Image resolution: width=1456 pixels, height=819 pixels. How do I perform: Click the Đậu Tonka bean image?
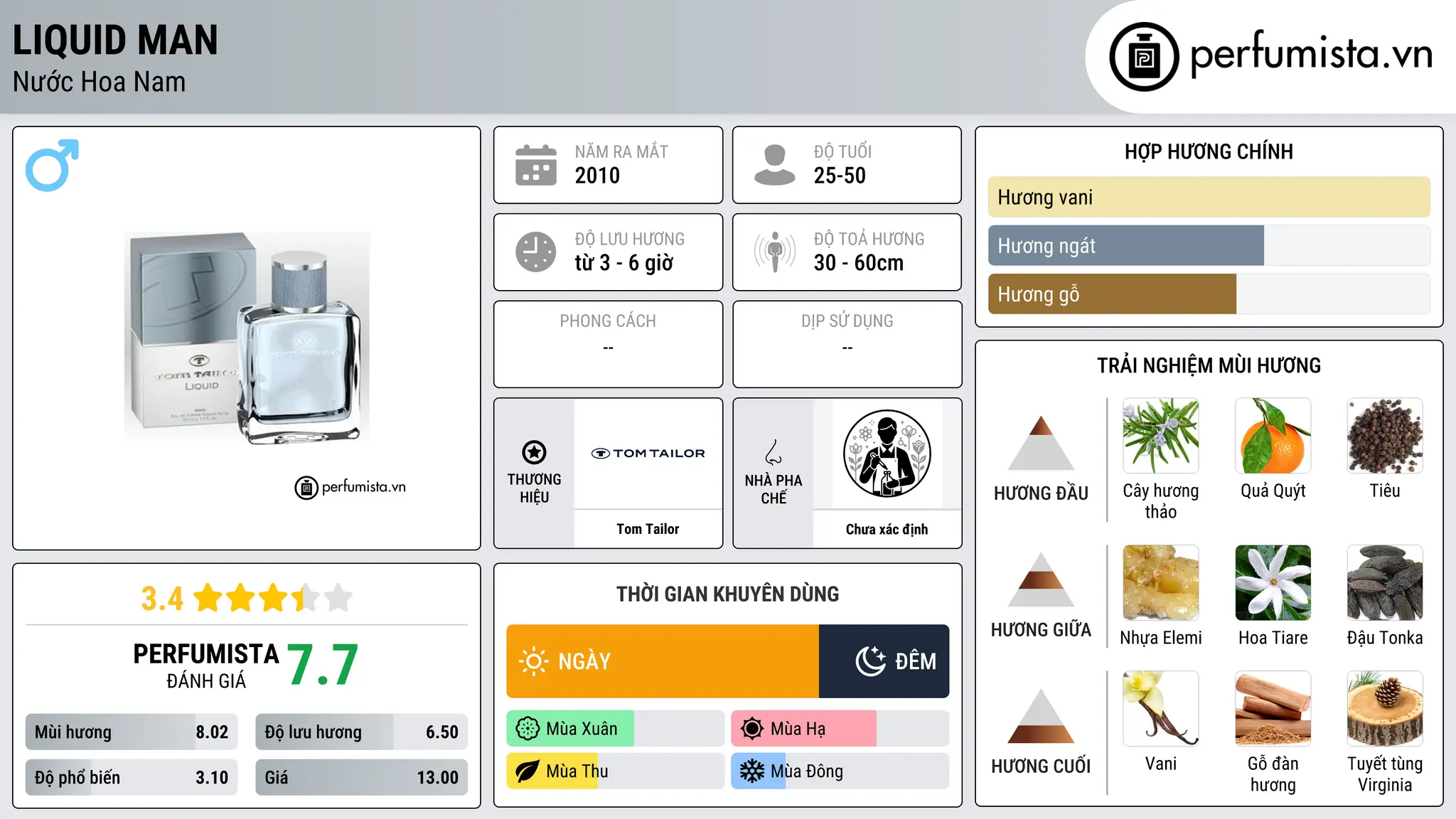coord(1385,583)
